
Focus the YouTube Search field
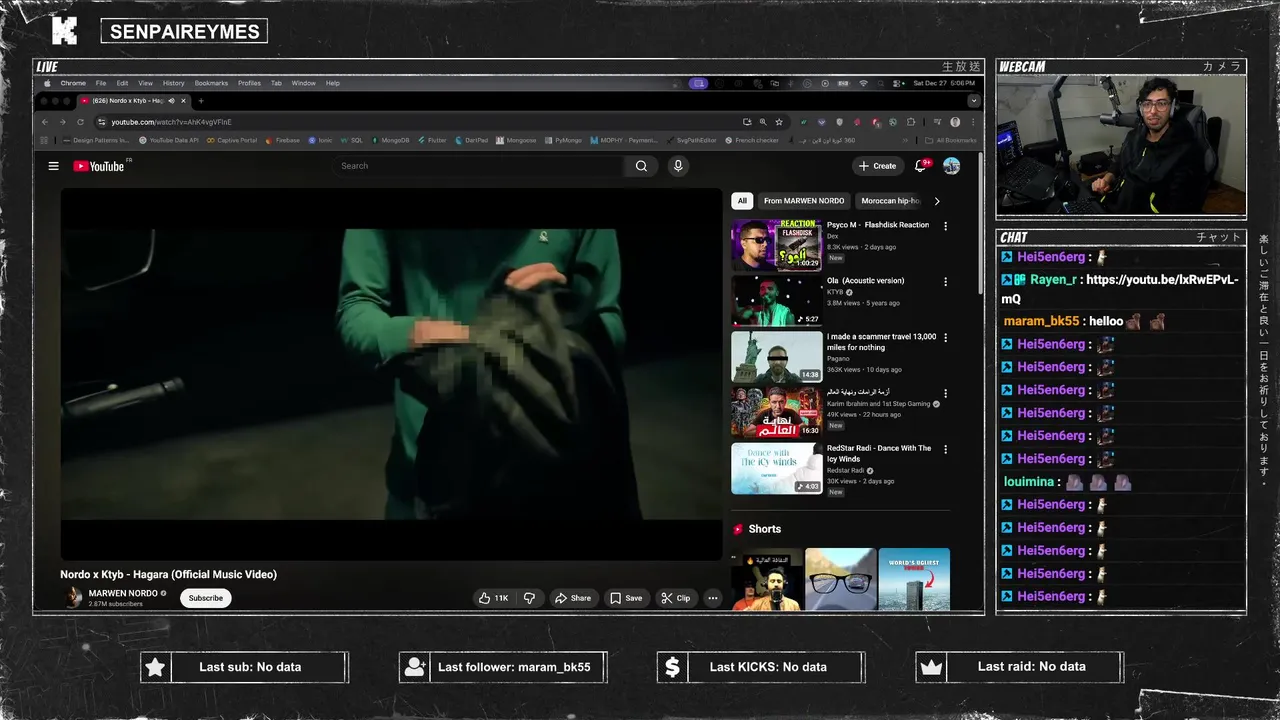[480, 166]
